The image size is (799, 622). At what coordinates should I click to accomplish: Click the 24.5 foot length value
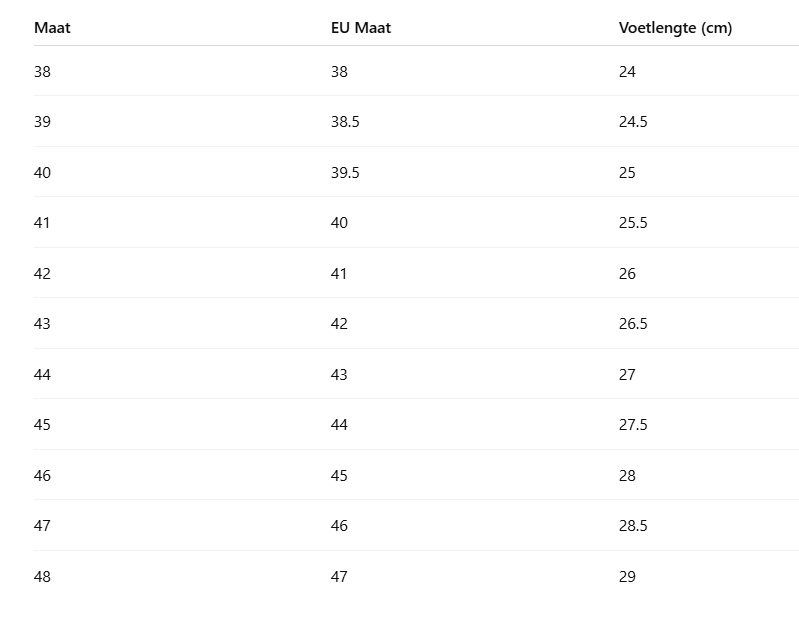(x=633, y=122)
